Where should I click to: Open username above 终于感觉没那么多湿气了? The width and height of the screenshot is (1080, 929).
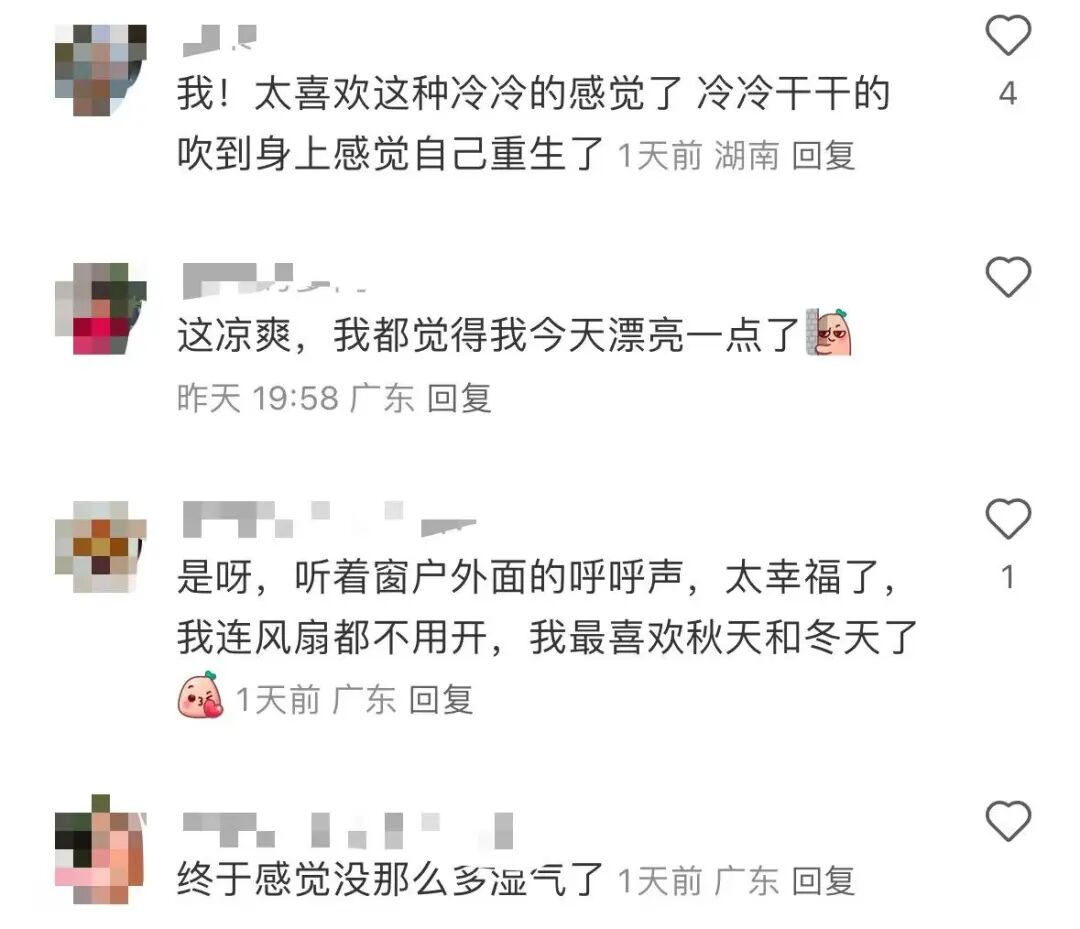click(348, 831)
